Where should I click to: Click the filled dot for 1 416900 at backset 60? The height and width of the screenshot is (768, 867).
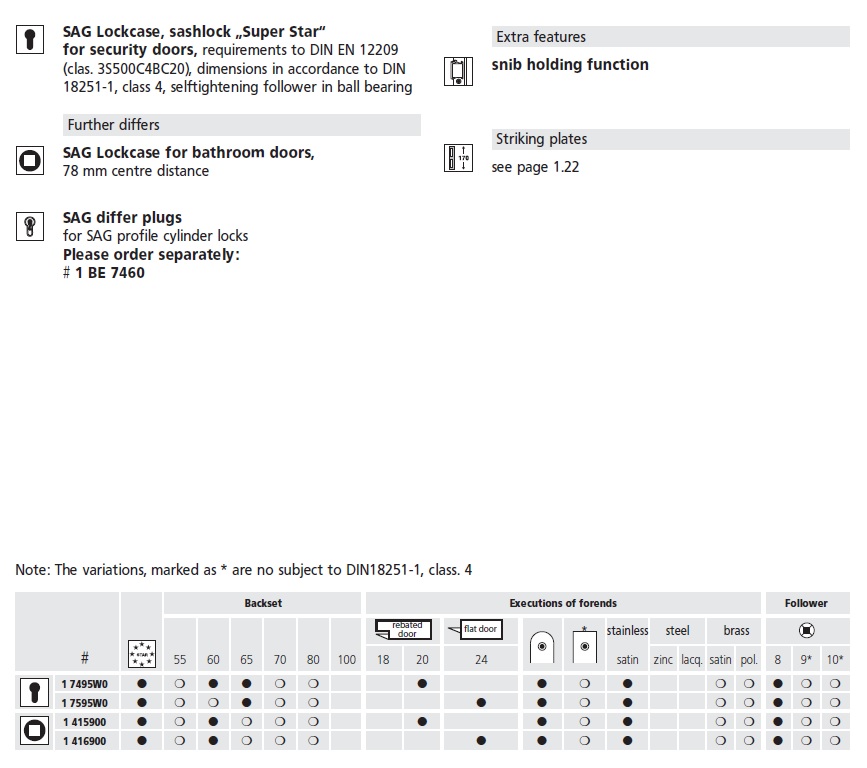tap(213, 741)
